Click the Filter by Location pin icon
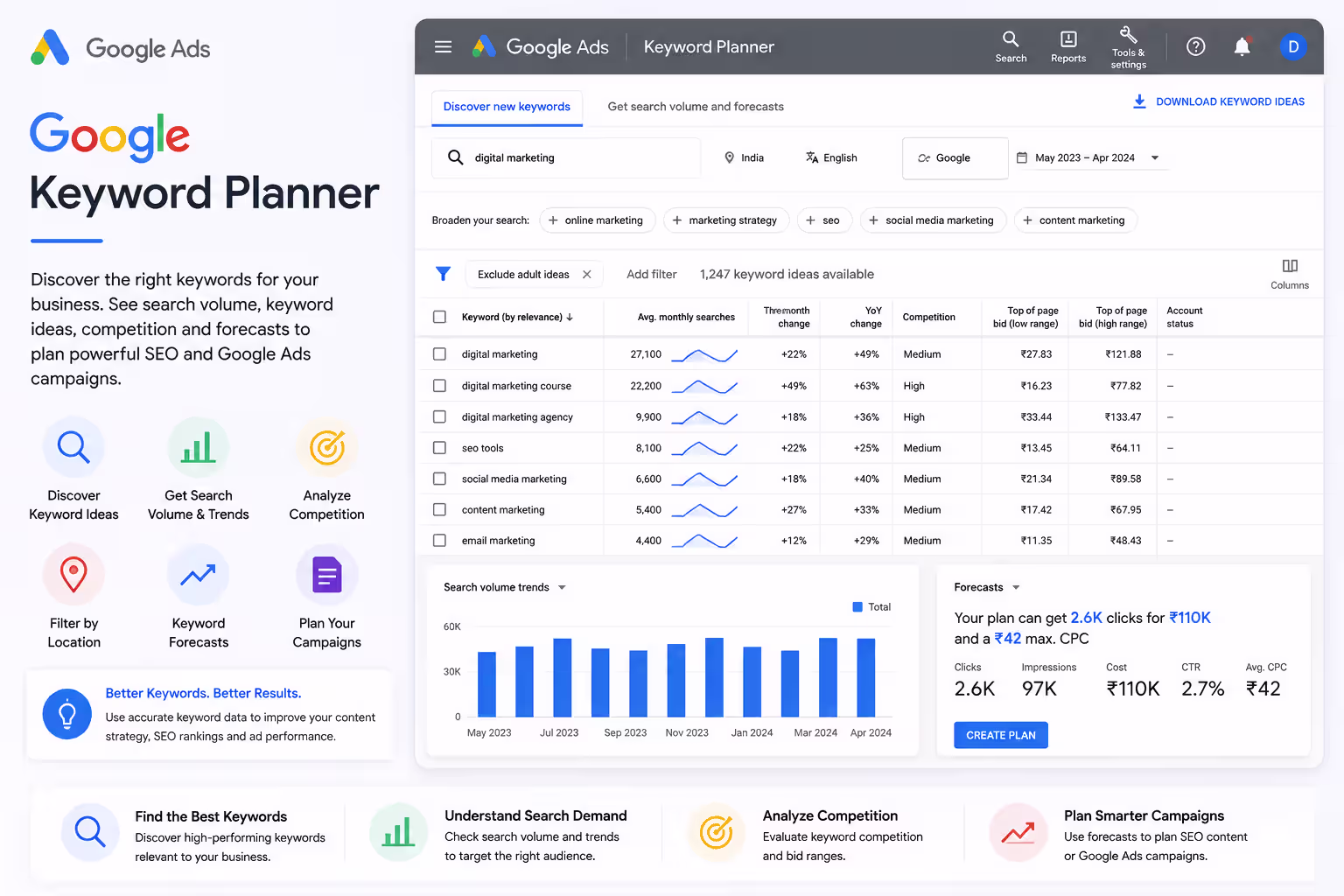This screenshot has height=896, width=1344. (x=73, y=575)
